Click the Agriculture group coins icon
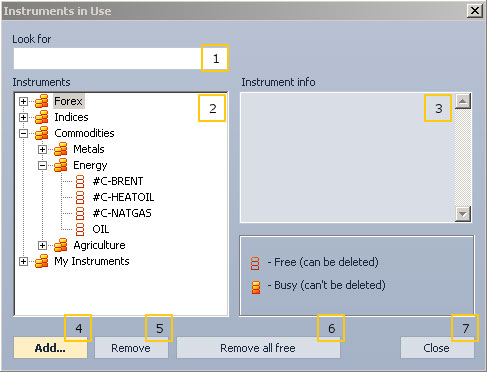Image resolution: width=487 pixels, height=372 pixels. pos(61,245)
